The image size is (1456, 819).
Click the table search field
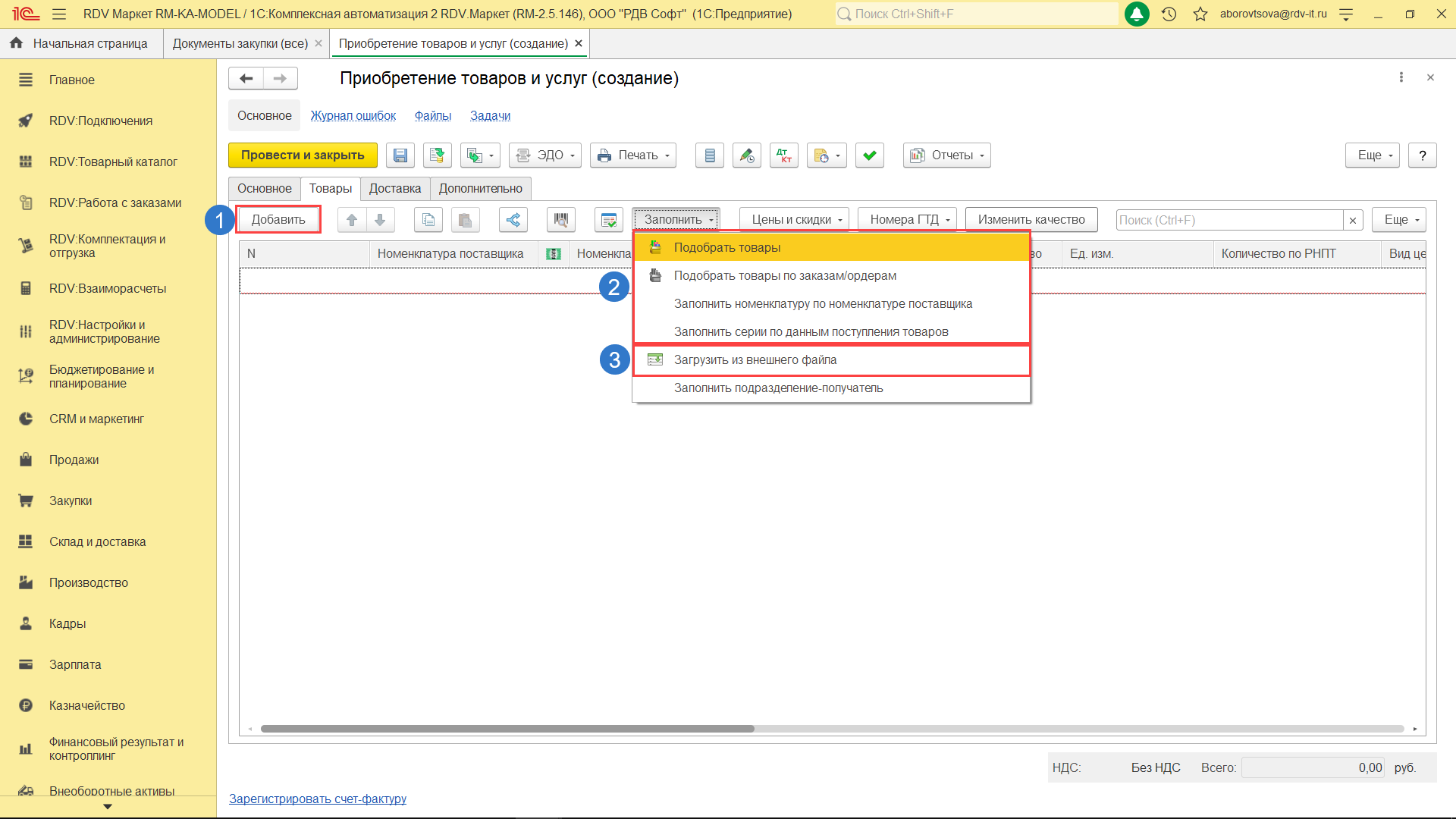tap(1228, 220)
